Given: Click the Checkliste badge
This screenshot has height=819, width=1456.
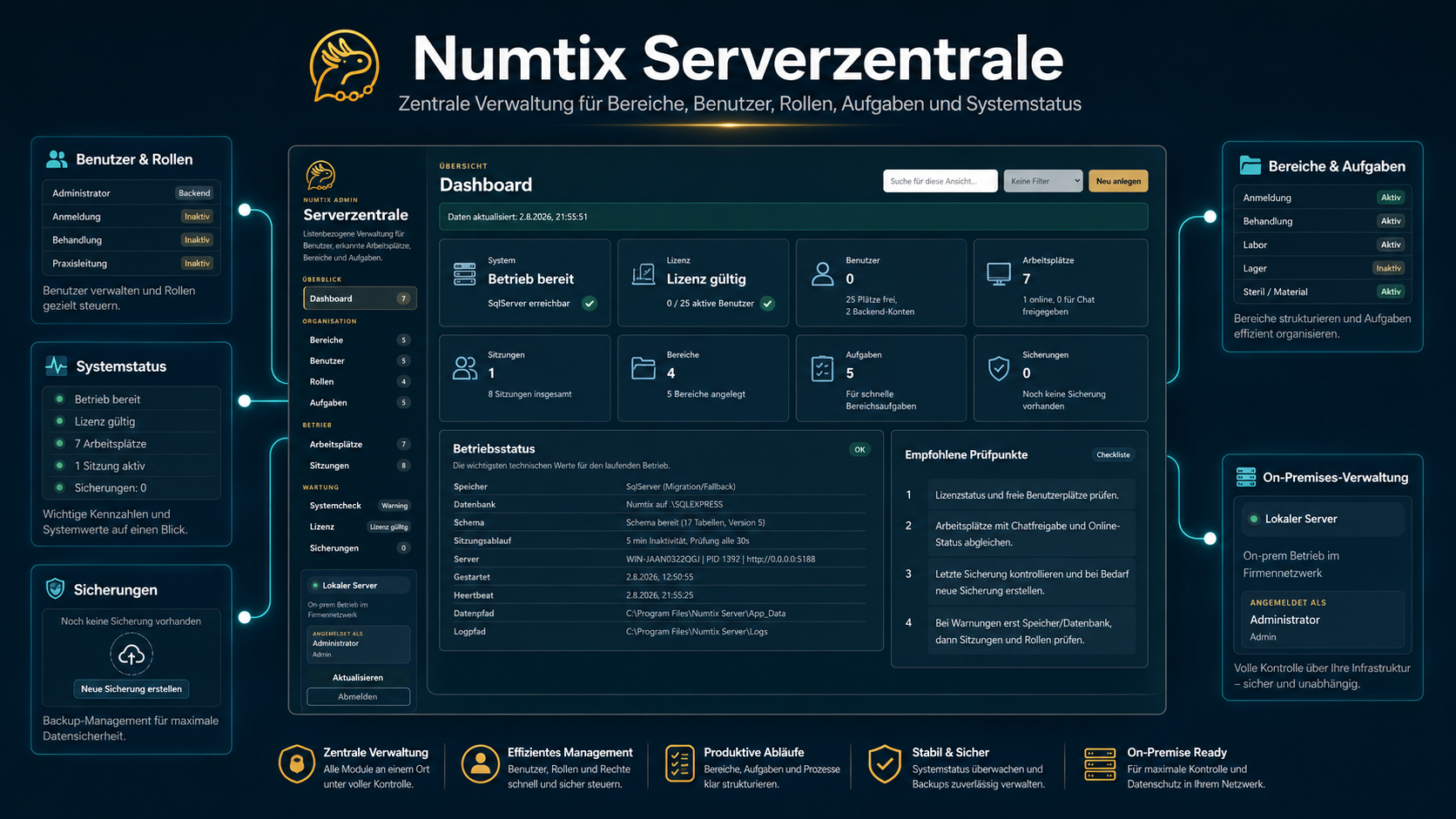Looking at the screenshot, I should [1113, 454].
